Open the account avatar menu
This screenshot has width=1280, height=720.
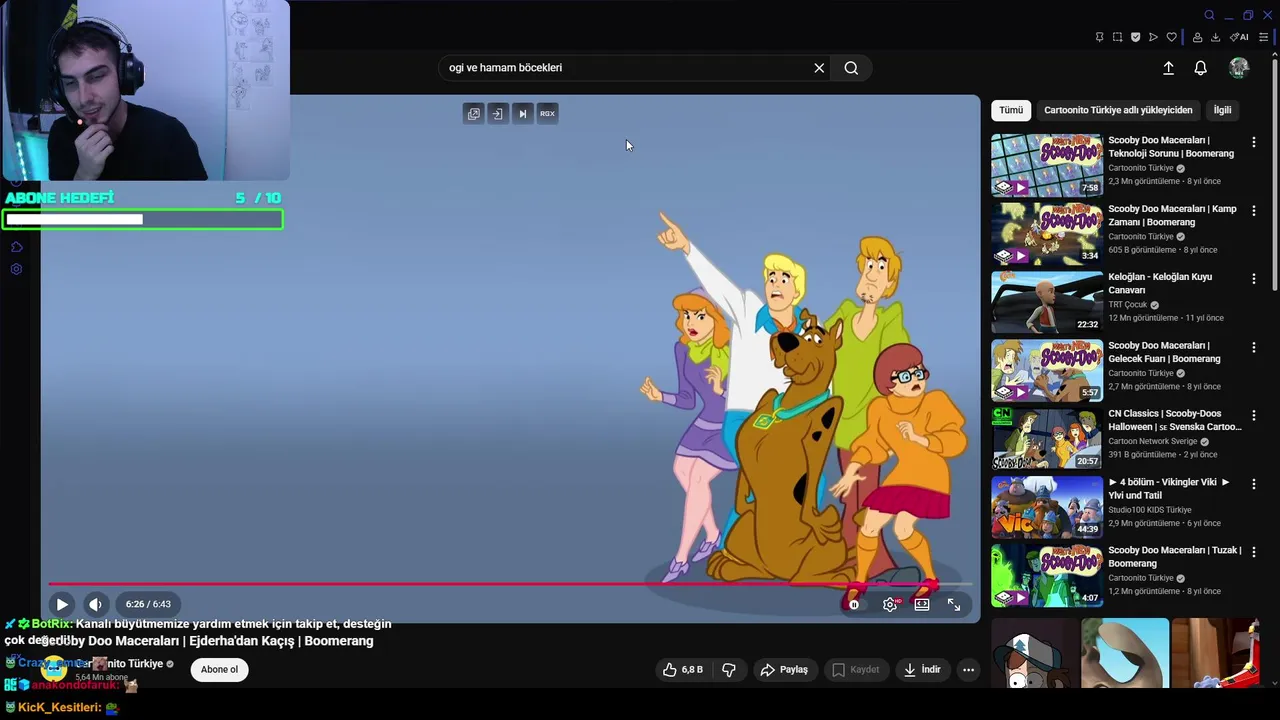[1239, 68]
